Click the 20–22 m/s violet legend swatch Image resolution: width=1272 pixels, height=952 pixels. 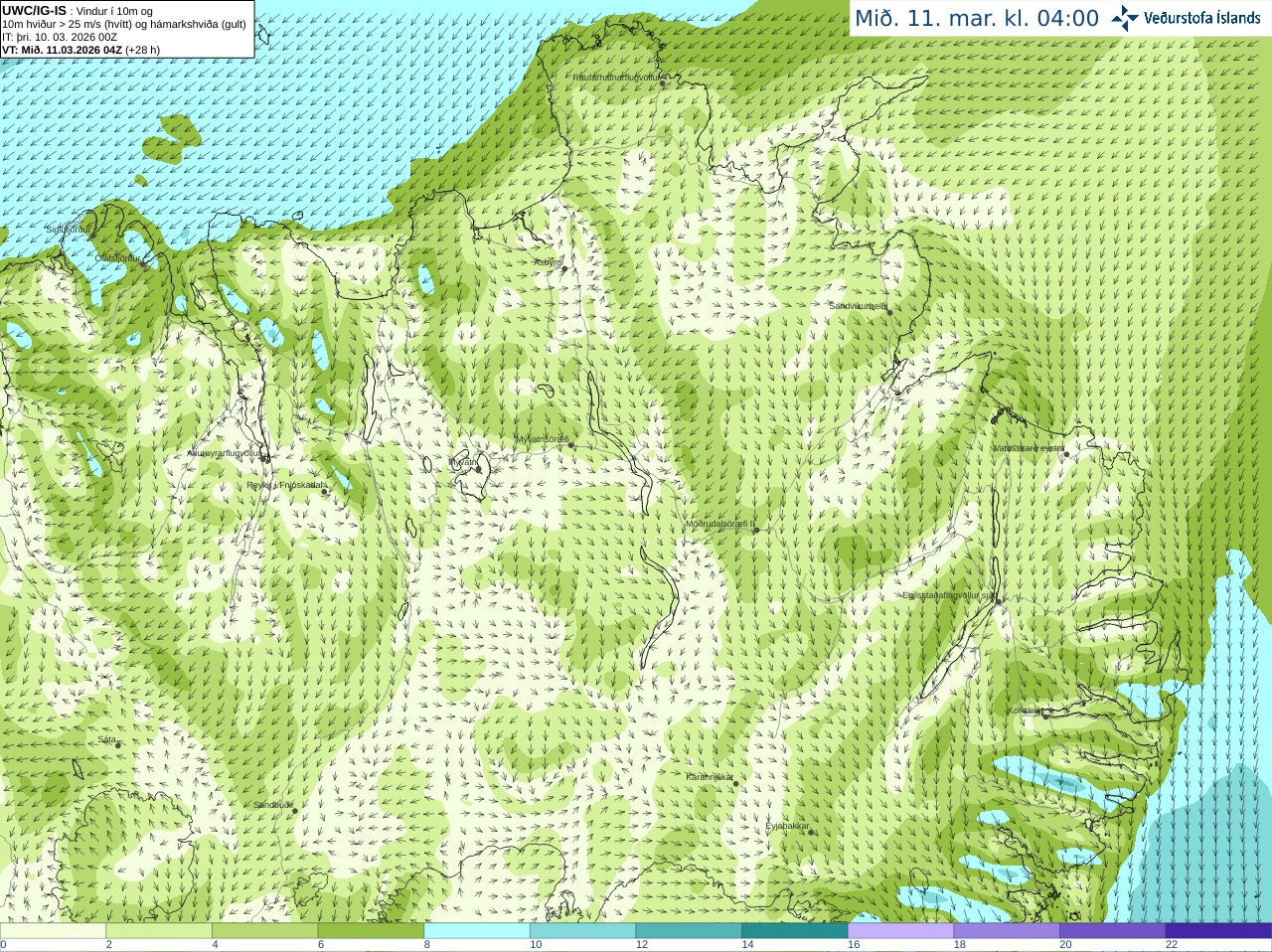(x=1113, y=931)
